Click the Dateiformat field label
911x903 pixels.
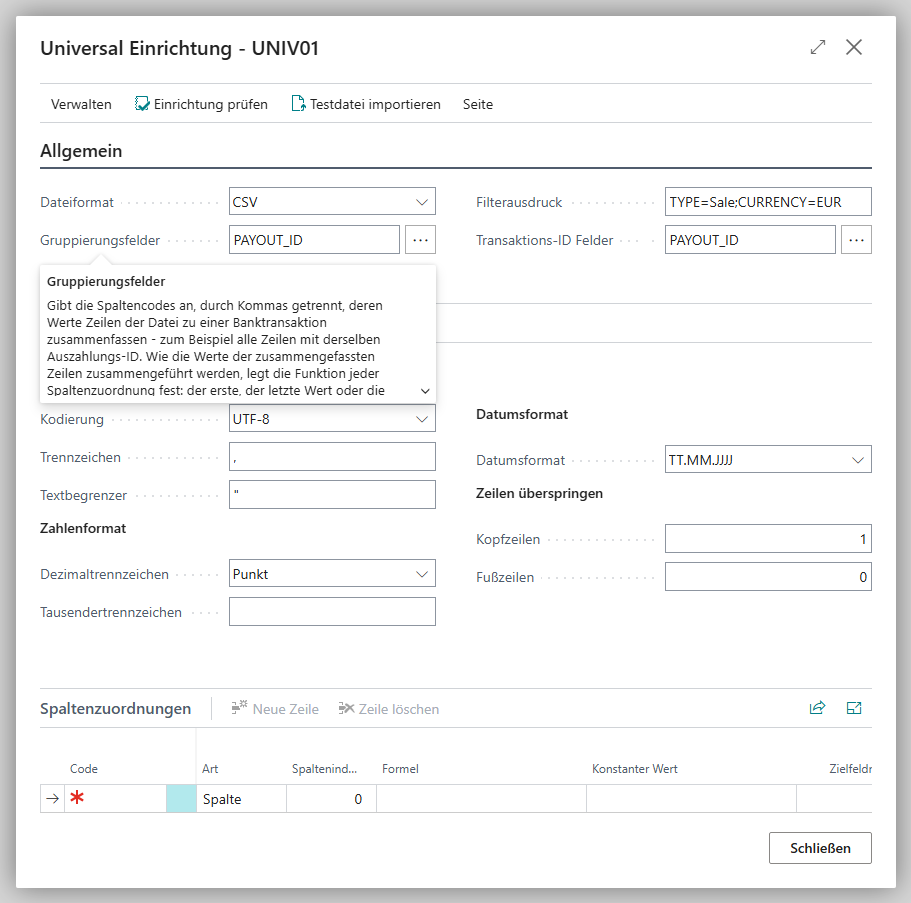[77, 202]
